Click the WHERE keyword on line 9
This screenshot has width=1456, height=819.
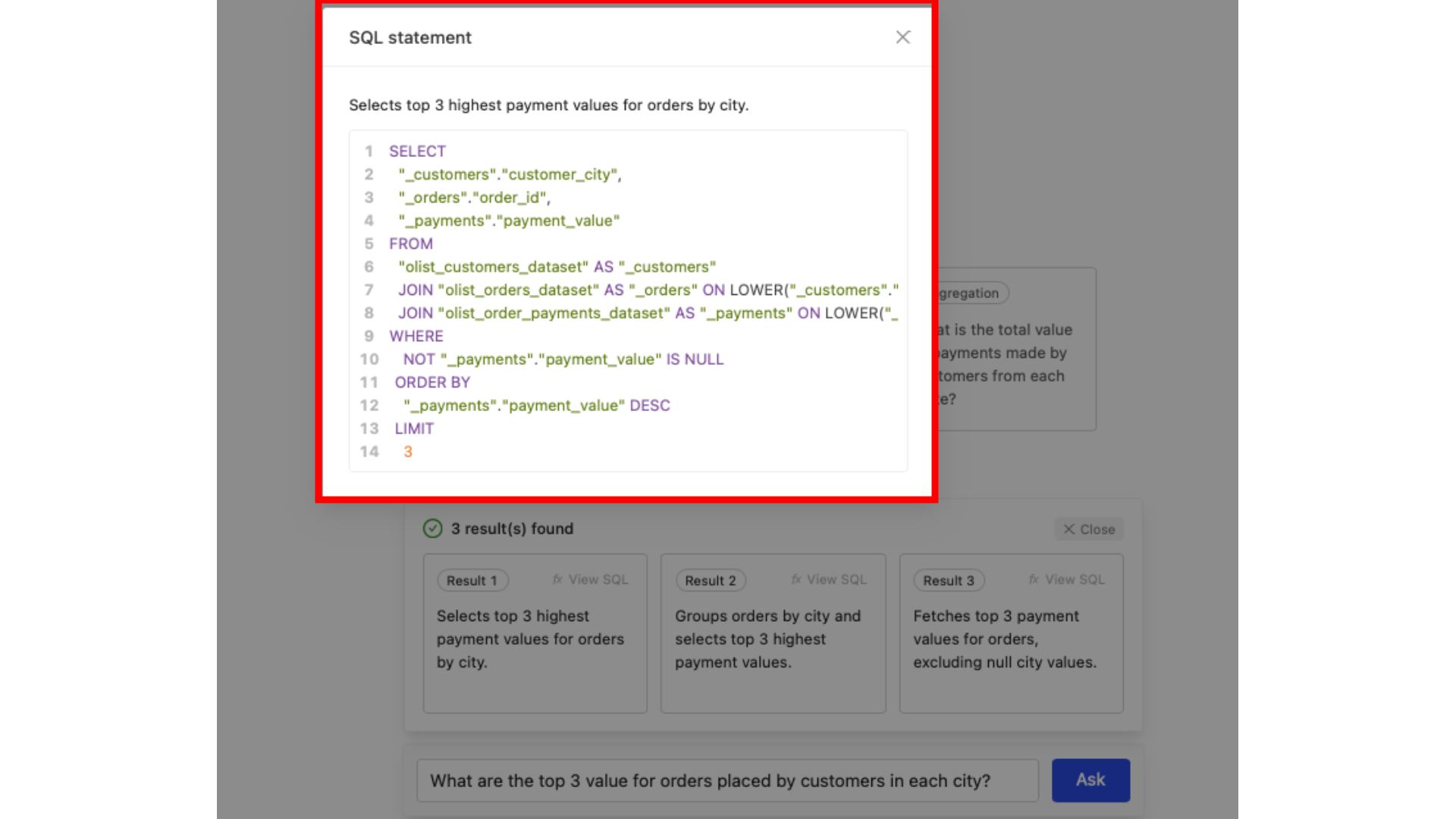pyautogui.click(x=416, y=336)
